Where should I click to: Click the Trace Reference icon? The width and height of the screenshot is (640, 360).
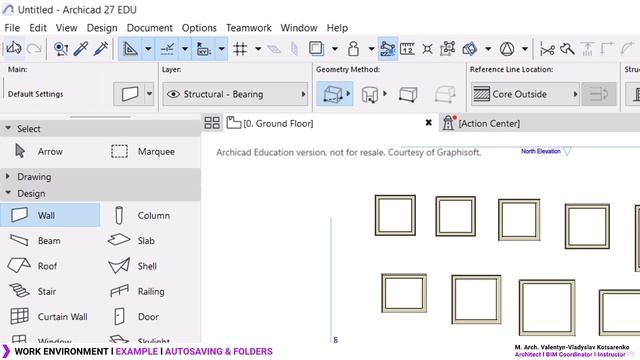pyautogui.click(x=316, y=49)
